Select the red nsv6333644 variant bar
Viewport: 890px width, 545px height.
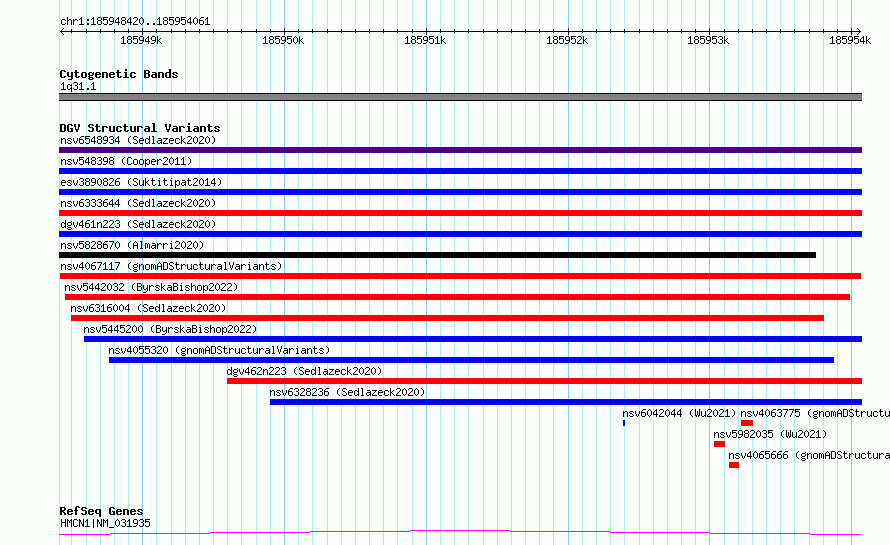tap(460, 213)
